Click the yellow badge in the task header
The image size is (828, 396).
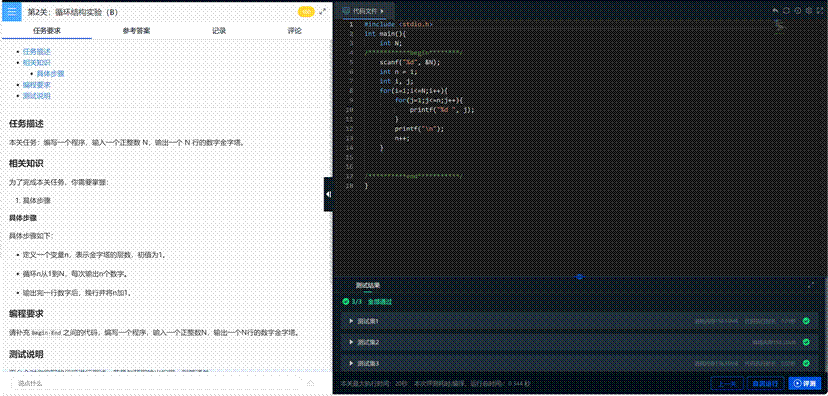pos(306,12)
